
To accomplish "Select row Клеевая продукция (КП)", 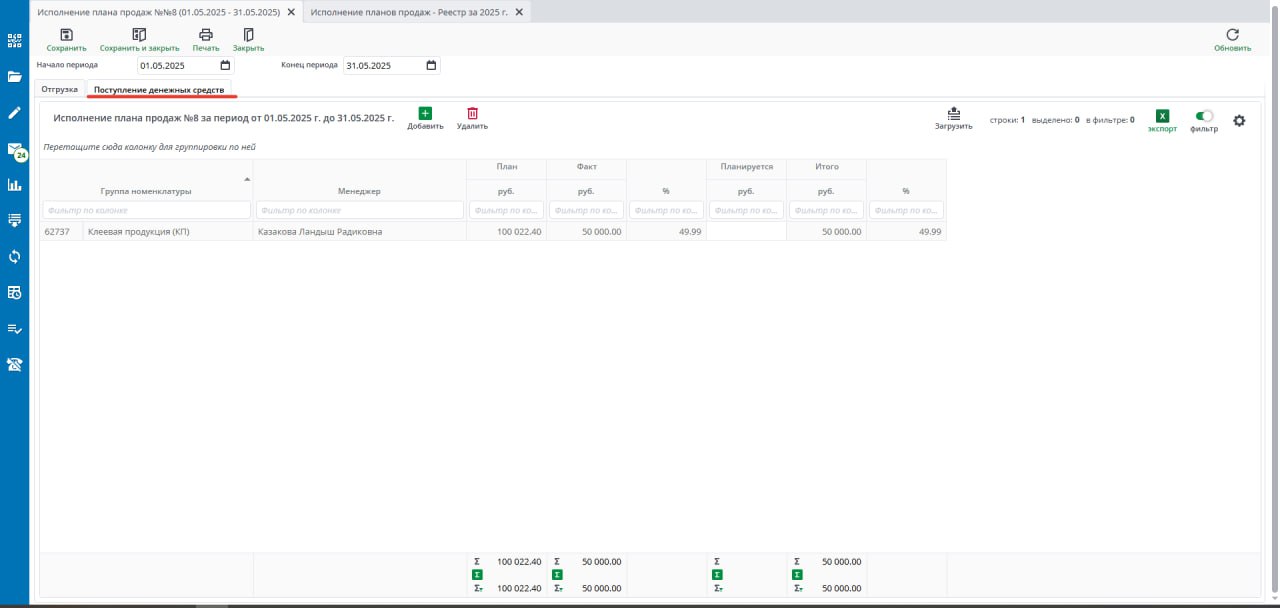I will 138,232.
